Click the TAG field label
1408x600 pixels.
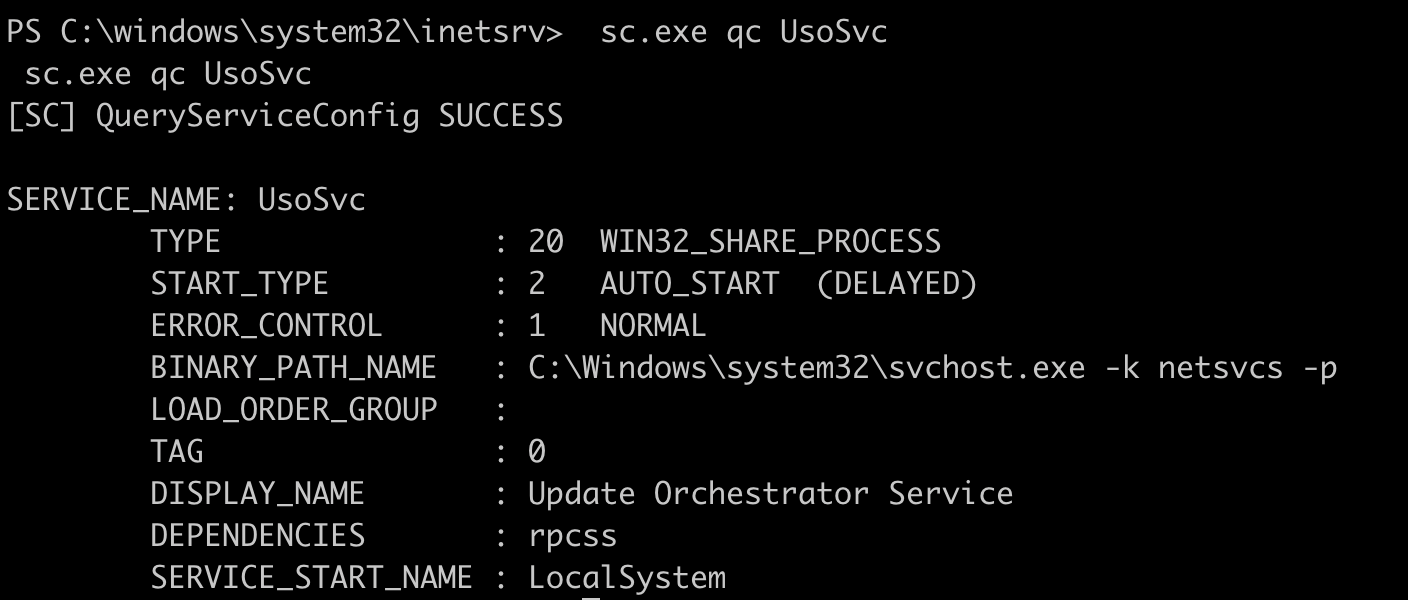coord(176,452)
